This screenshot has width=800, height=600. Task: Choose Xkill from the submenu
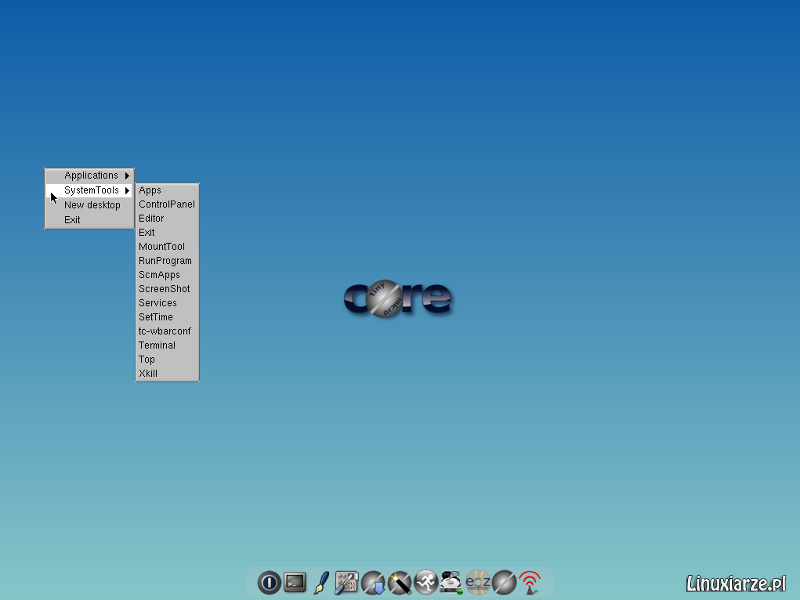(x=167, y=373)
